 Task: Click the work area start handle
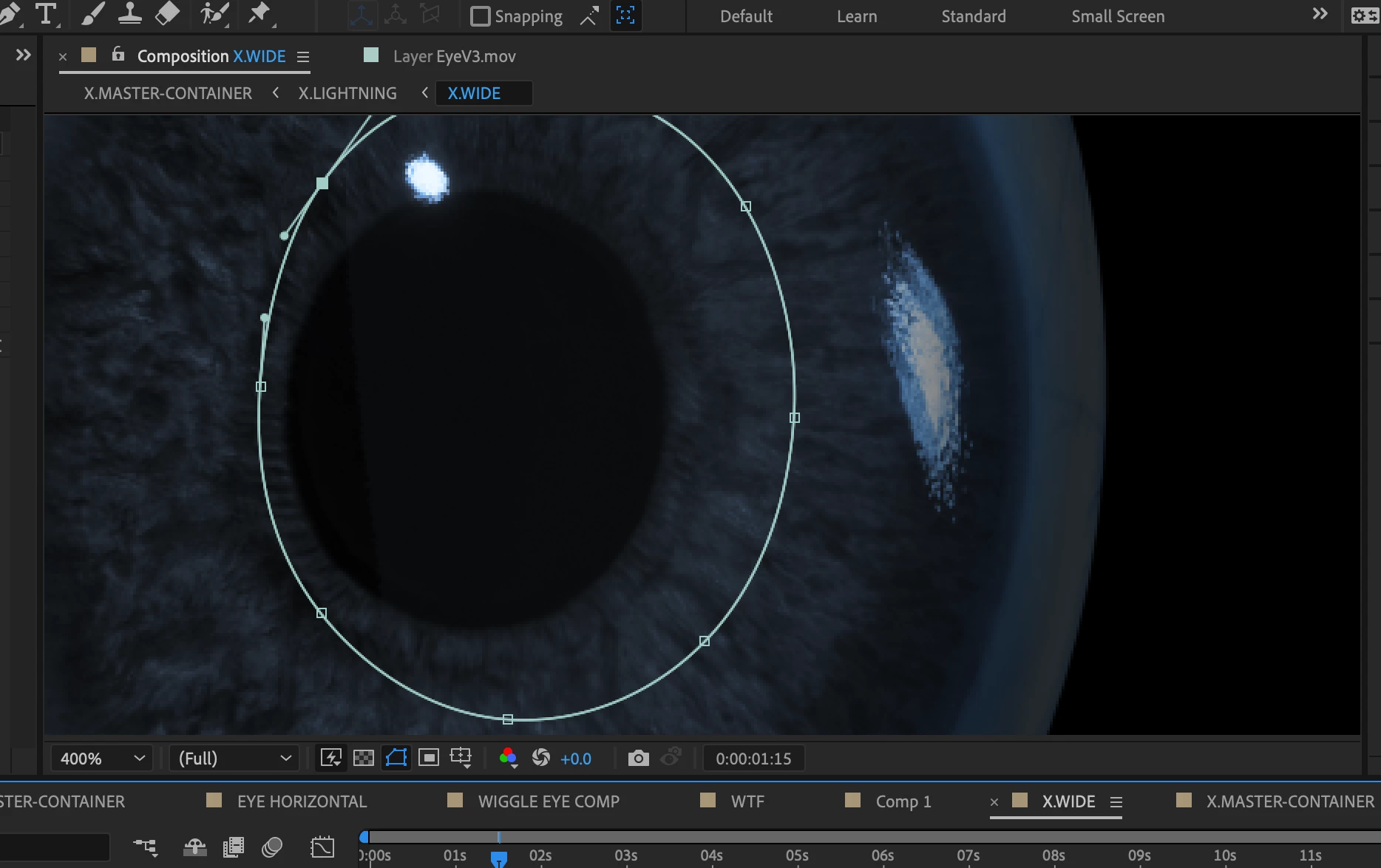pos(364,837)
